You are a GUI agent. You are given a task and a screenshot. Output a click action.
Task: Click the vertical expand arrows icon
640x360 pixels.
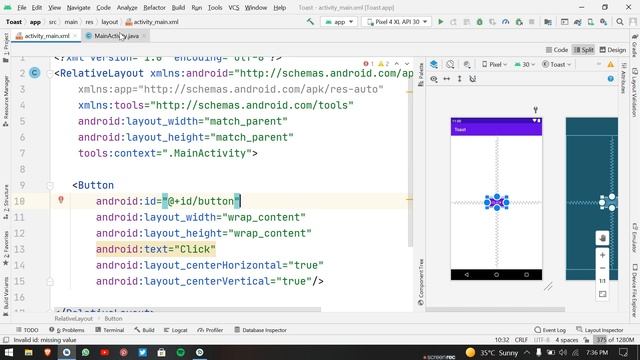(x=460, y=79)
